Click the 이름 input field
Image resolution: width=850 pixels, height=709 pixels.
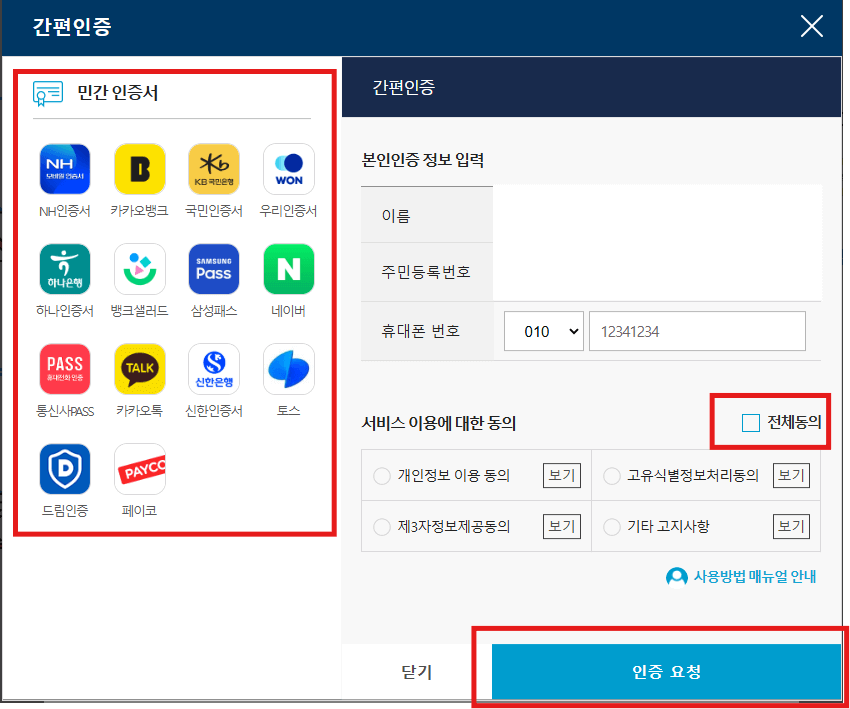pos(657,215)
